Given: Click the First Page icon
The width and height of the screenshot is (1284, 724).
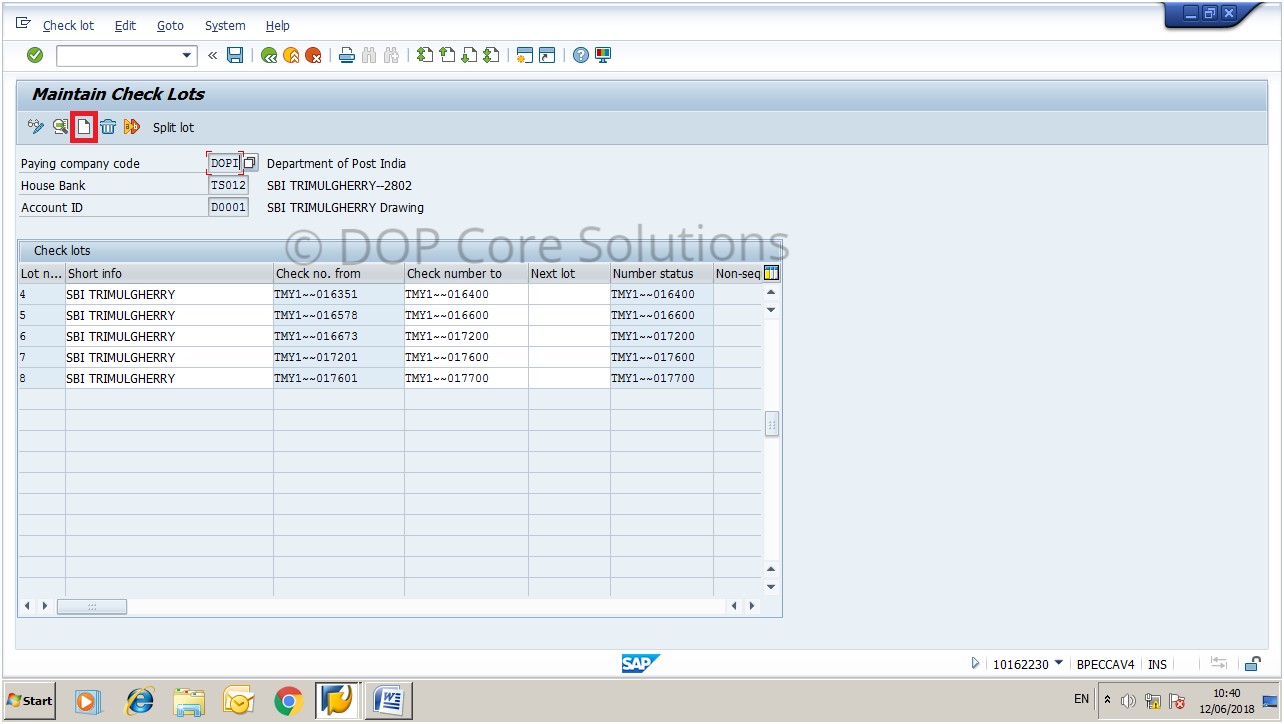Looking at the screenshot, I should click(x=425, y=55).
